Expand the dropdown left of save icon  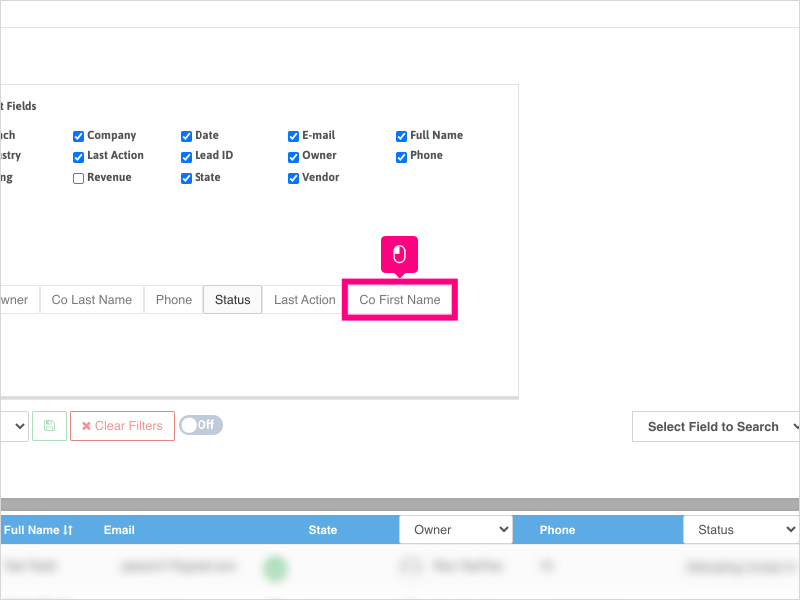(14, 426)
